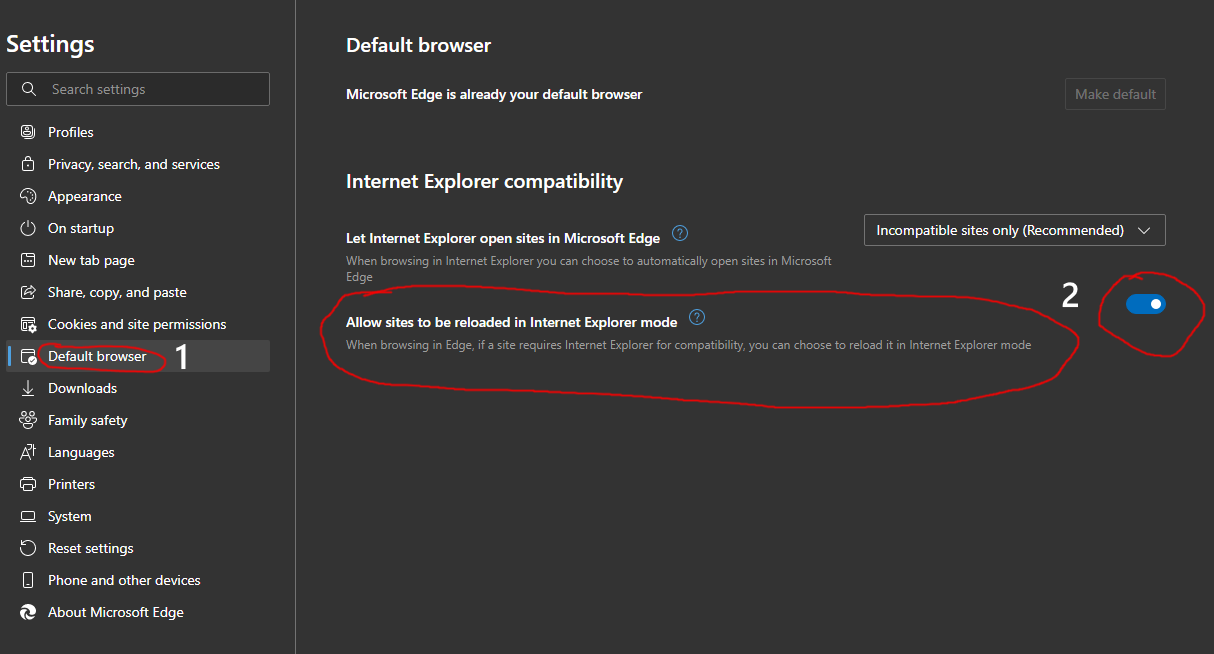The width and height of the screenshot is (1214, 654).
Task: Click the Cookies and site permissions icon
Action: point(28,324)
